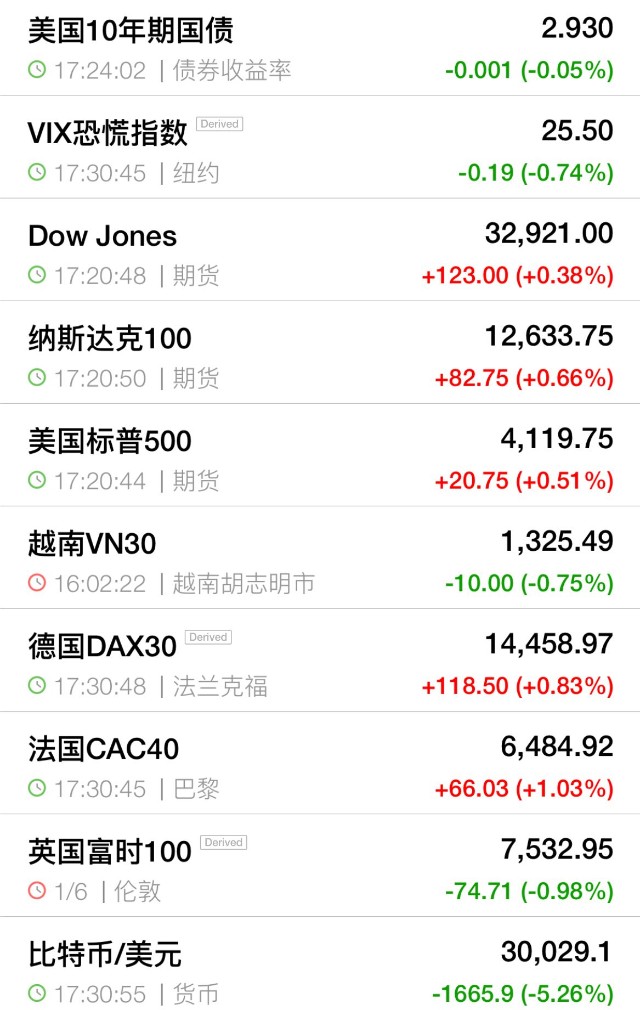Screen dimensions: 640x1010
Task: Click the green clock icon beside 17:24:02
Action: tap(37, 70)
